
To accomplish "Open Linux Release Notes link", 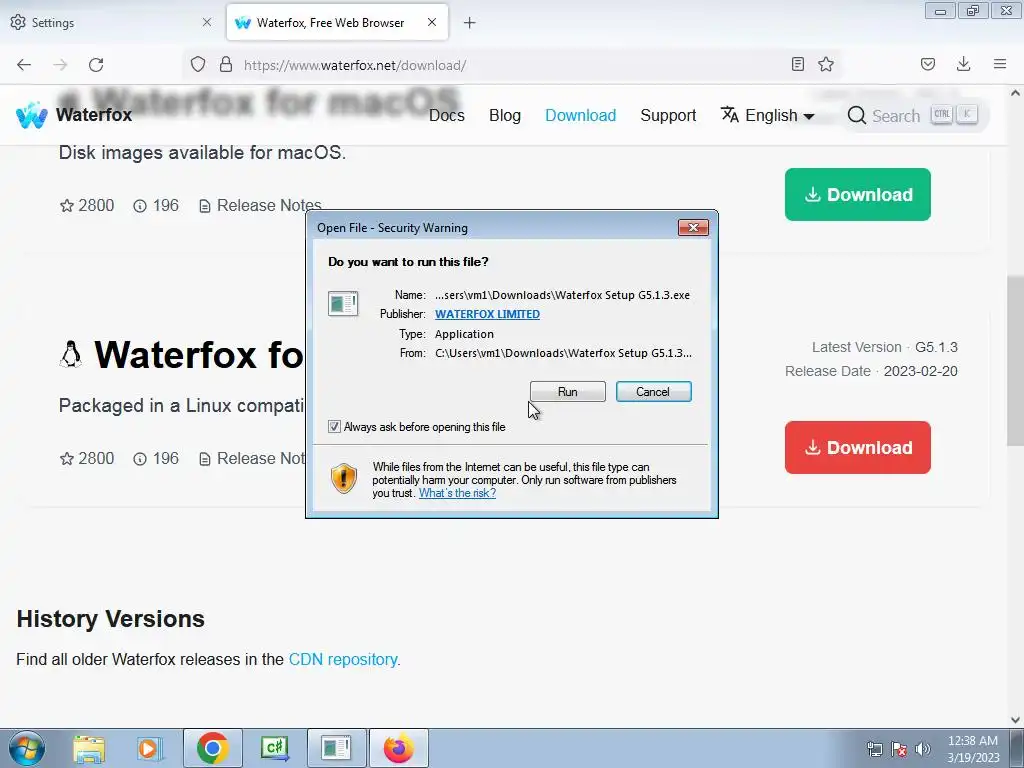I will pos(252,458).
